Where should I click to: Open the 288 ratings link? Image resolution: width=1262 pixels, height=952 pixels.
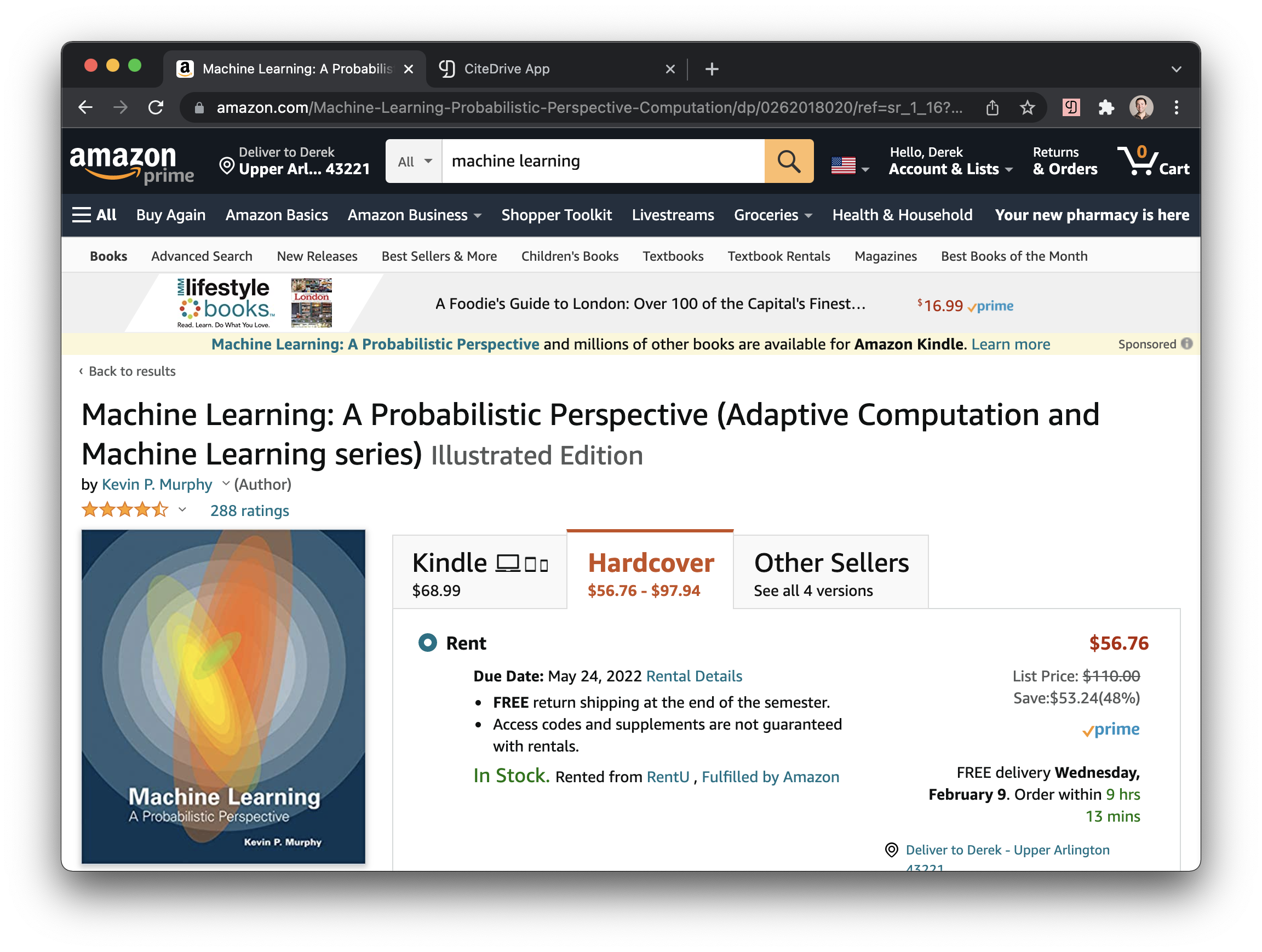[249, 511]
